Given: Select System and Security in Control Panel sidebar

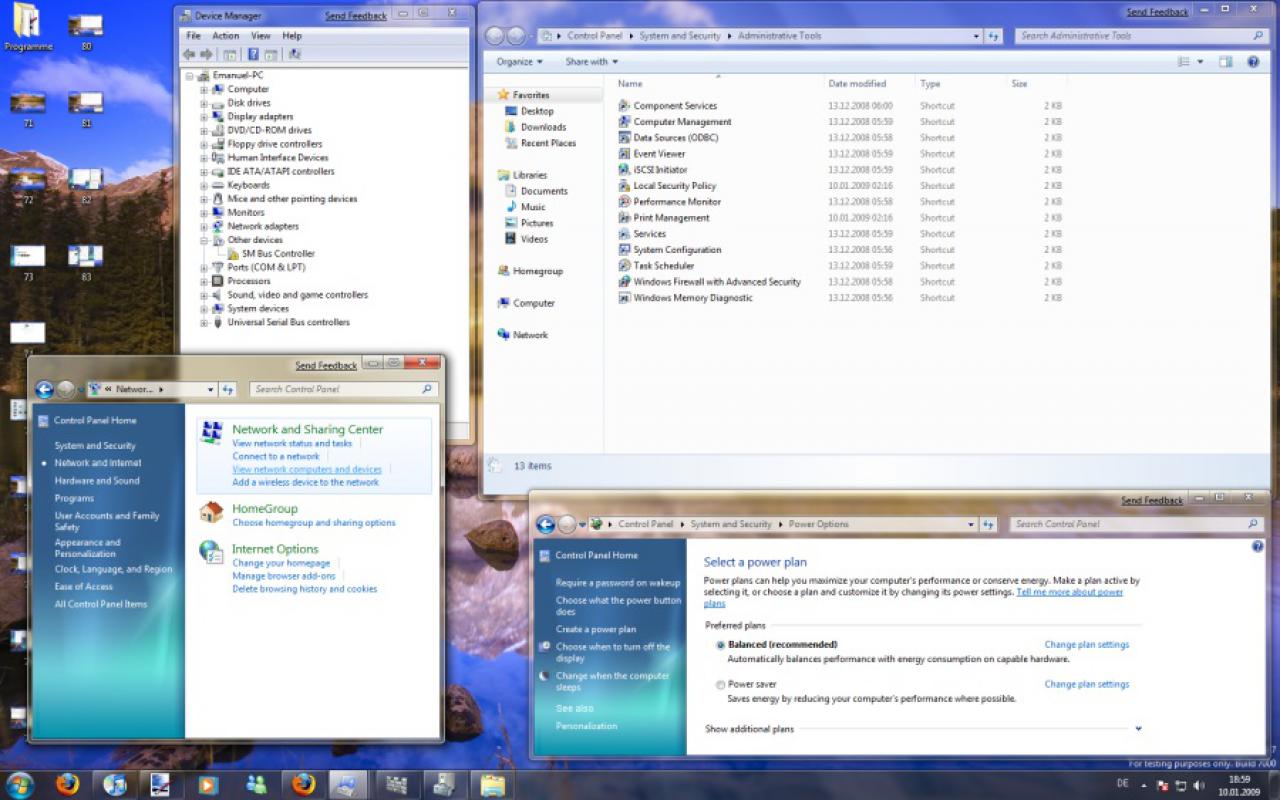Looking at the screenshot, I should point(95,446).
